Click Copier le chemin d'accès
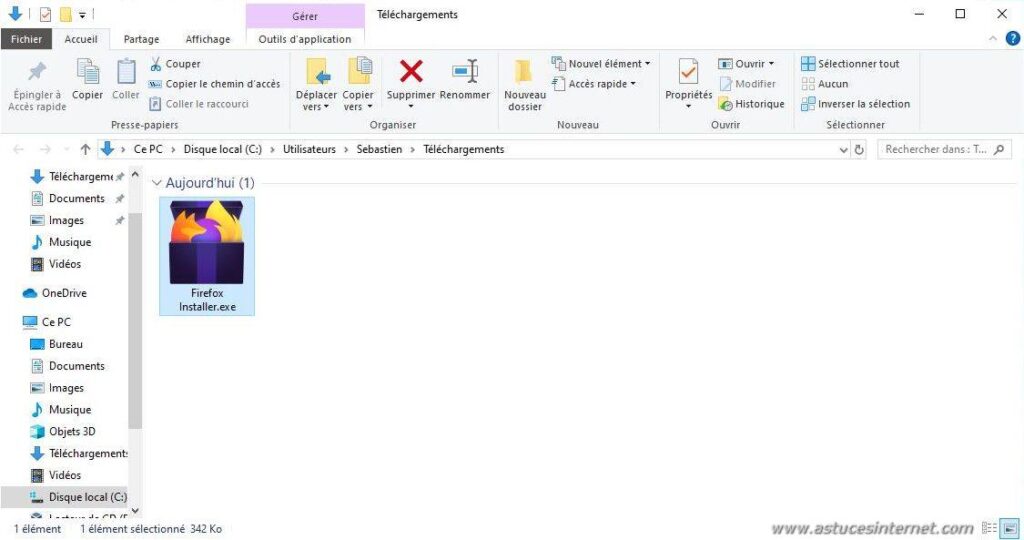1024x540 pixels. 214,84
